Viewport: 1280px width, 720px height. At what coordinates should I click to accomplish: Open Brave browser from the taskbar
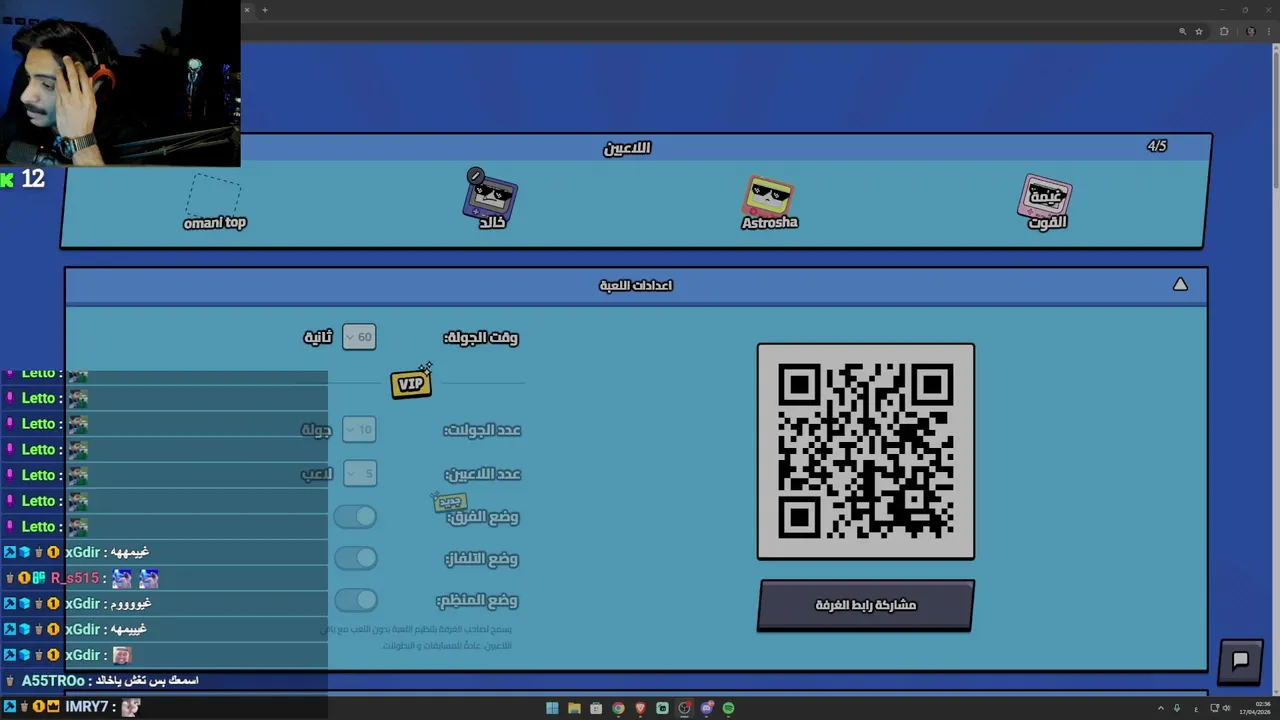(640, 708)
